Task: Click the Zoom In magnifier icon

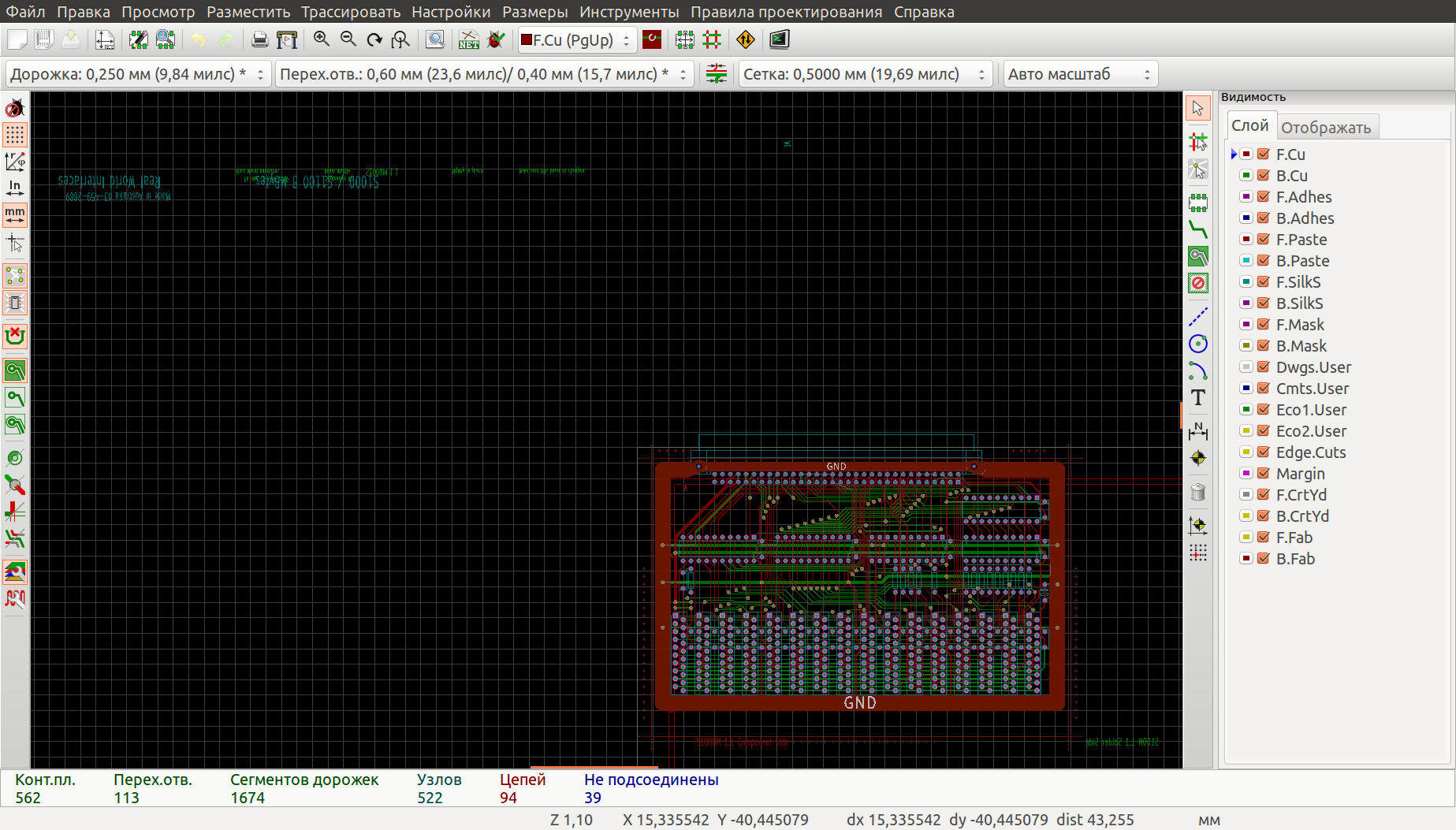Action: pyautogui.click(x=321, y=39)
